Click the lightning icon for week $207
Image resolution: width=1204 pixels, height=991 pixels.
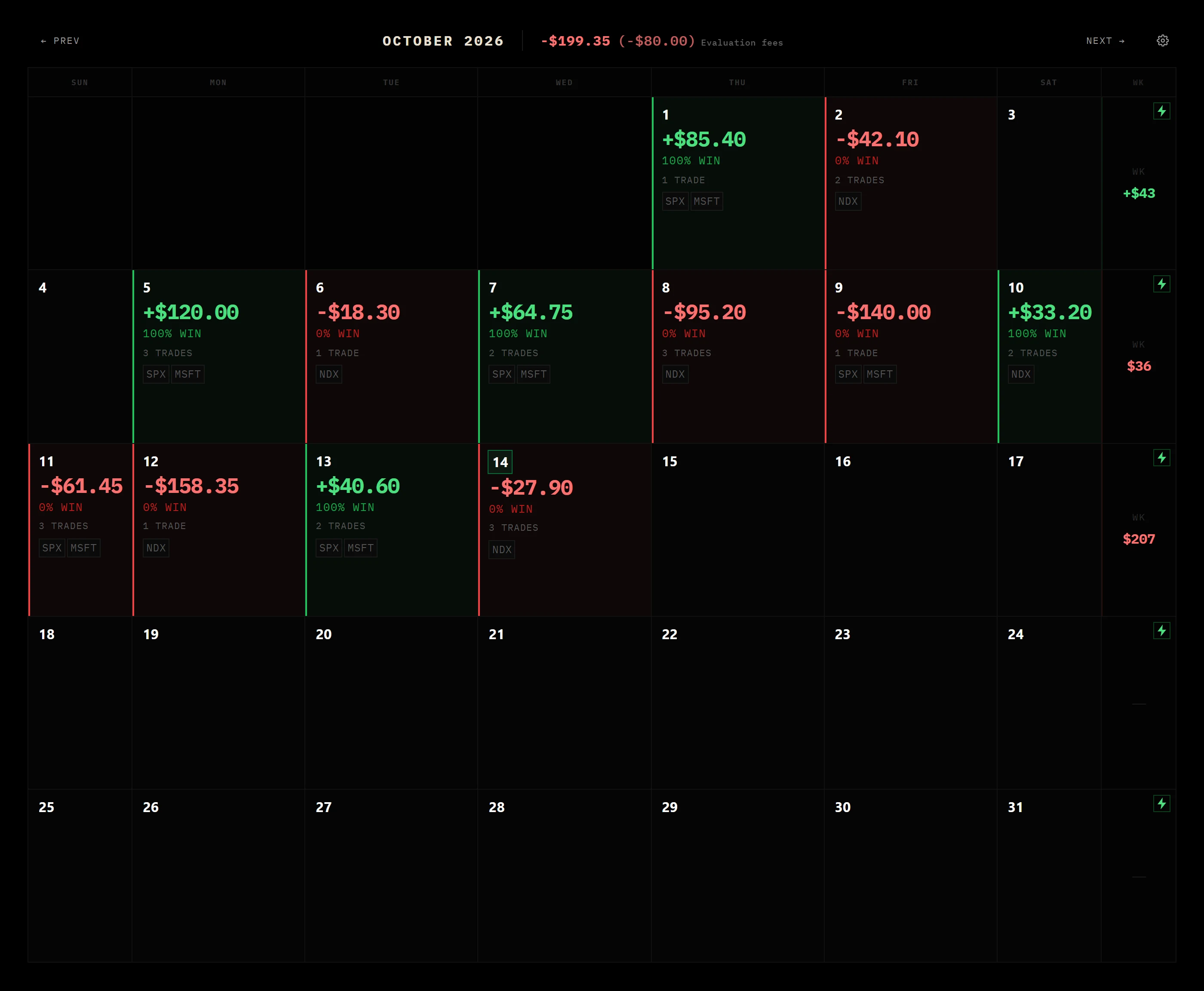[1162, 457]
